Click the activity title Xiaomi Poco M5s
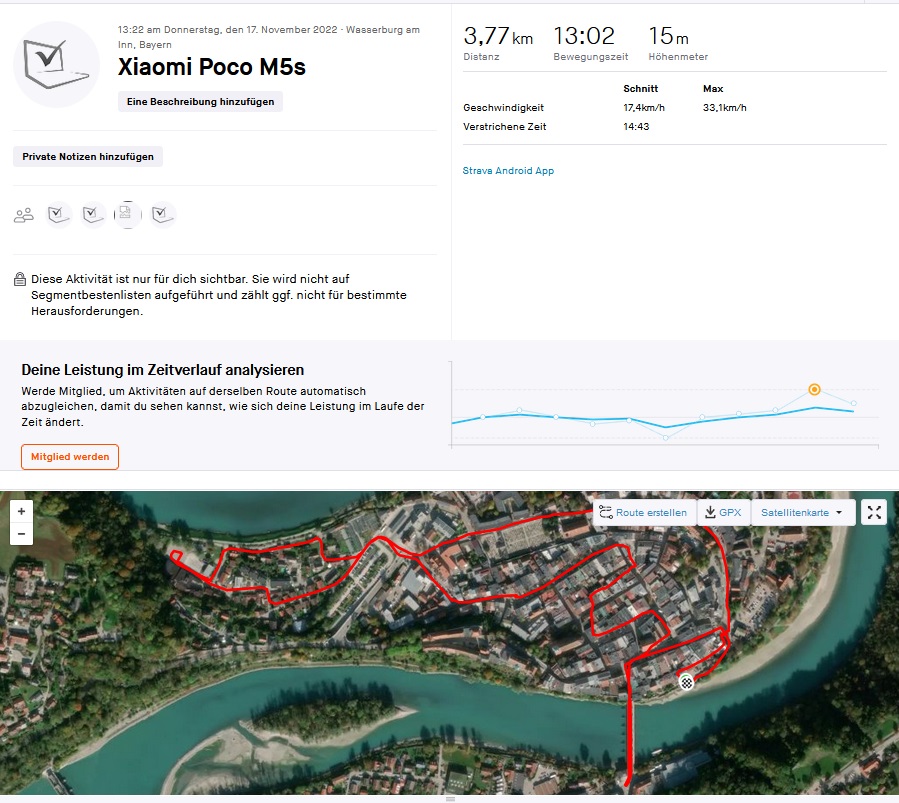Screen dimensions: 899x803 point(212,68)
